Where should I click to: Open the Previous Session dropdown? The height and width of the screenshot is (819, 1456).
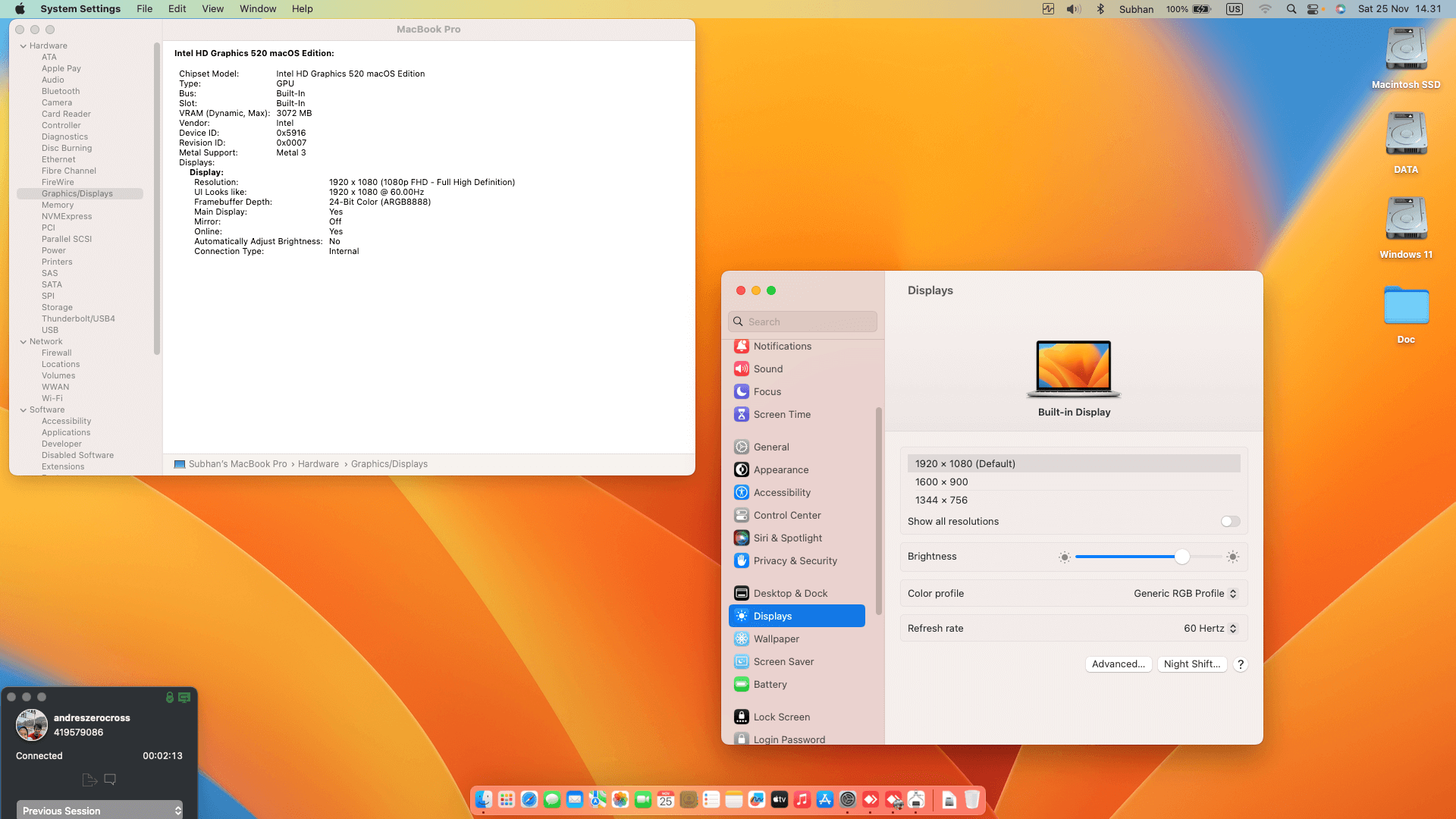tap(99, 810)
